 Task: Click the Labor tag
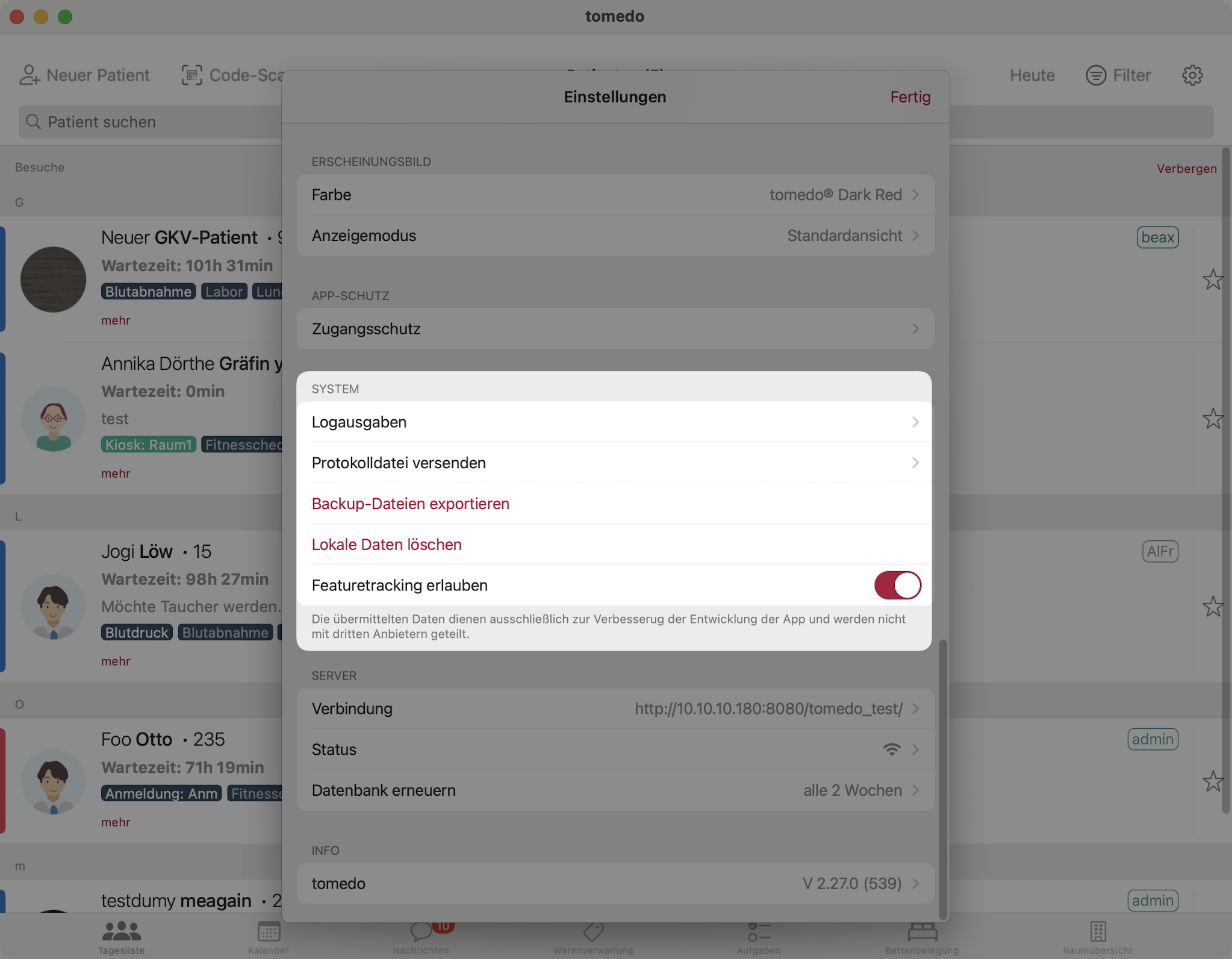coord(224,292)
